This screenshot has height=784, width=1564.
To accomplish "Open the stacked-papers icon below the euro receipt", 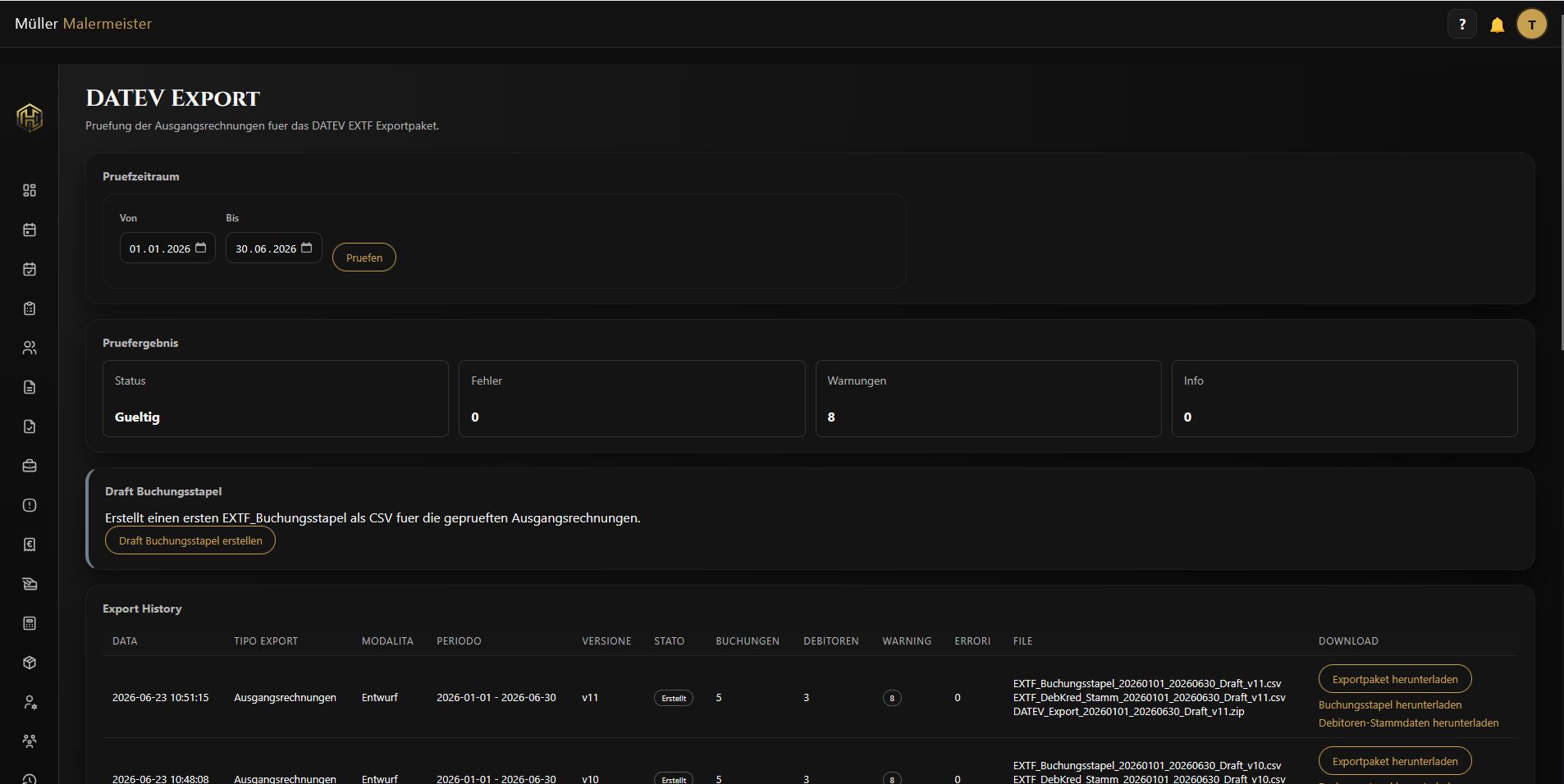I will pos(30,584).
